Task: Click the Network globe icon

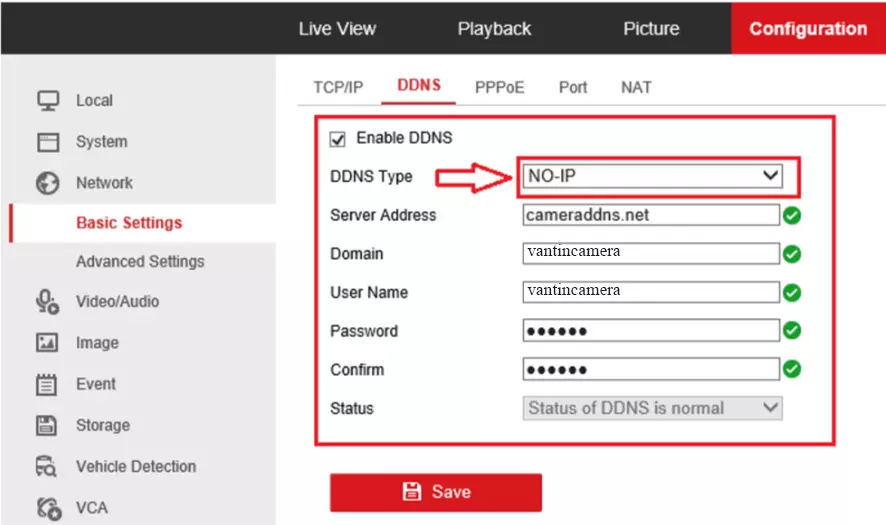Action: [47, 183]
